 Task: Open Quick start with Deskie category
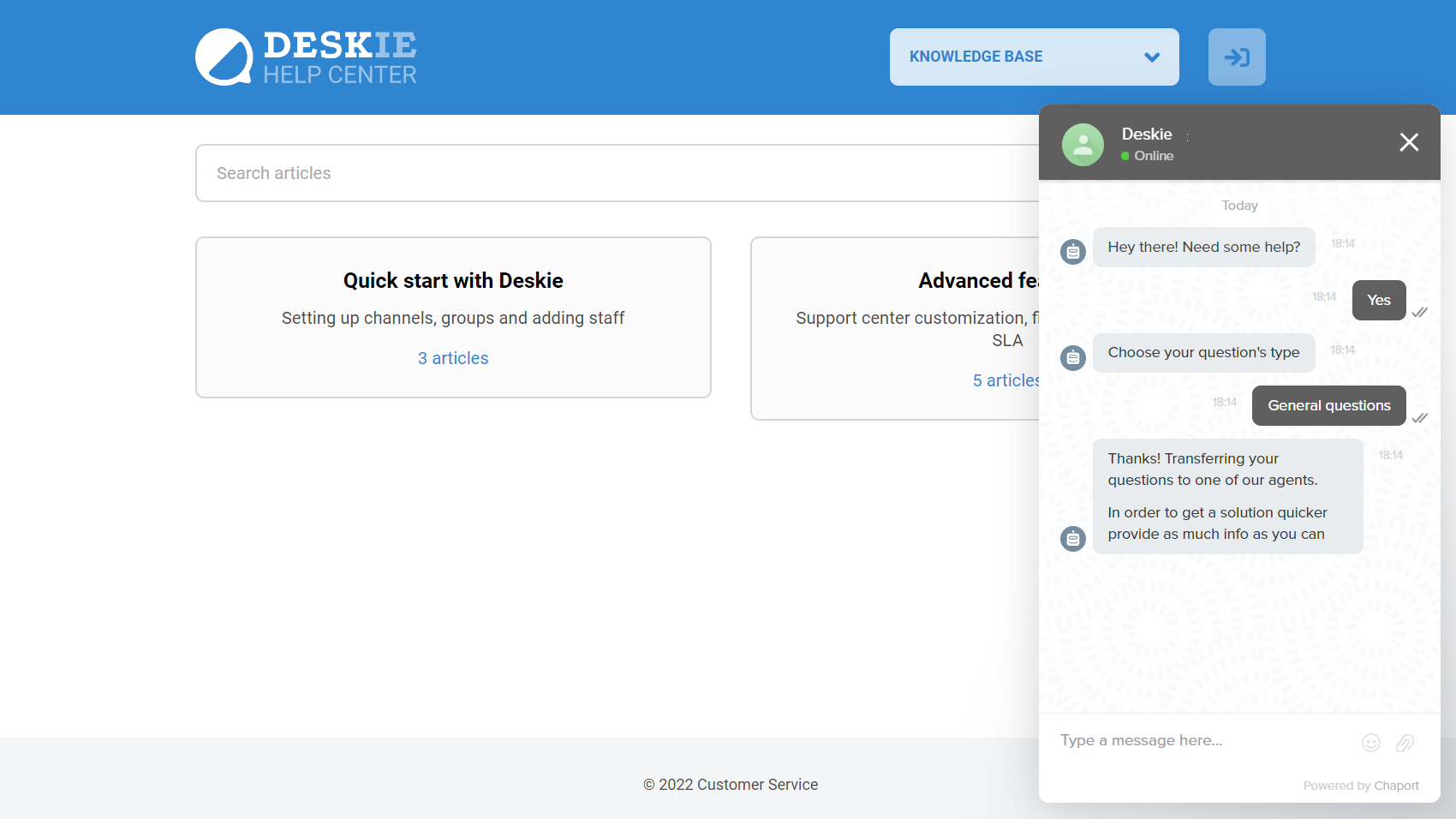[x=453, y=280]
